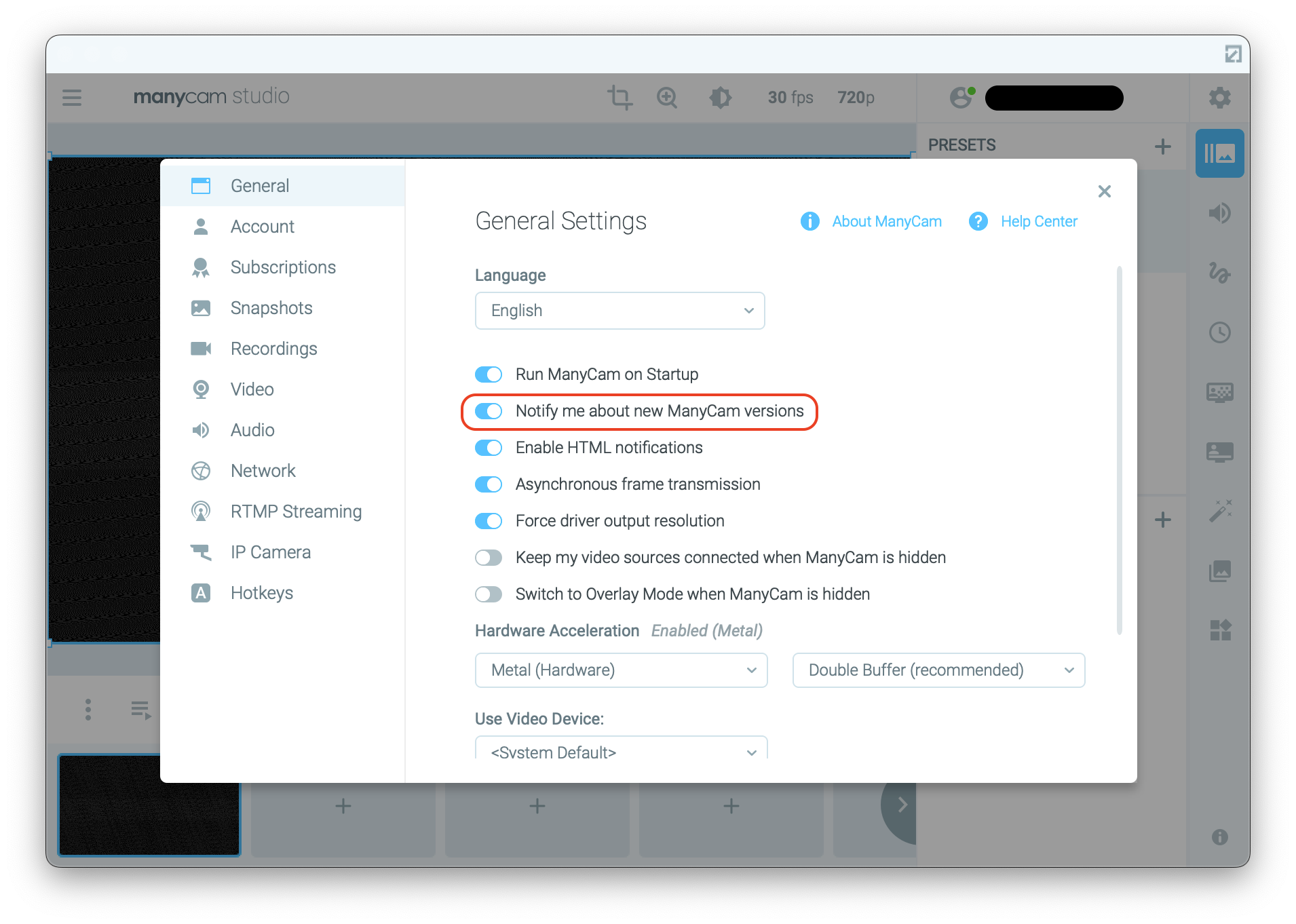Open the clock time panel icon
Image resolution: width=1296 pixels, height=924 pixels.
point(1220,332)
